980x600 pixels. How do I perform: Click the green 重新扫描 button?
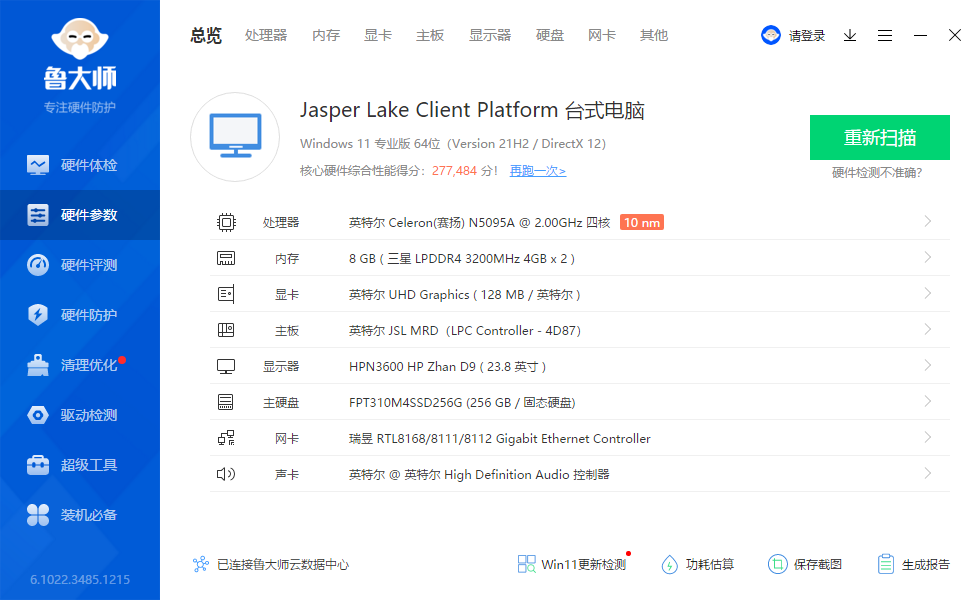879,138
